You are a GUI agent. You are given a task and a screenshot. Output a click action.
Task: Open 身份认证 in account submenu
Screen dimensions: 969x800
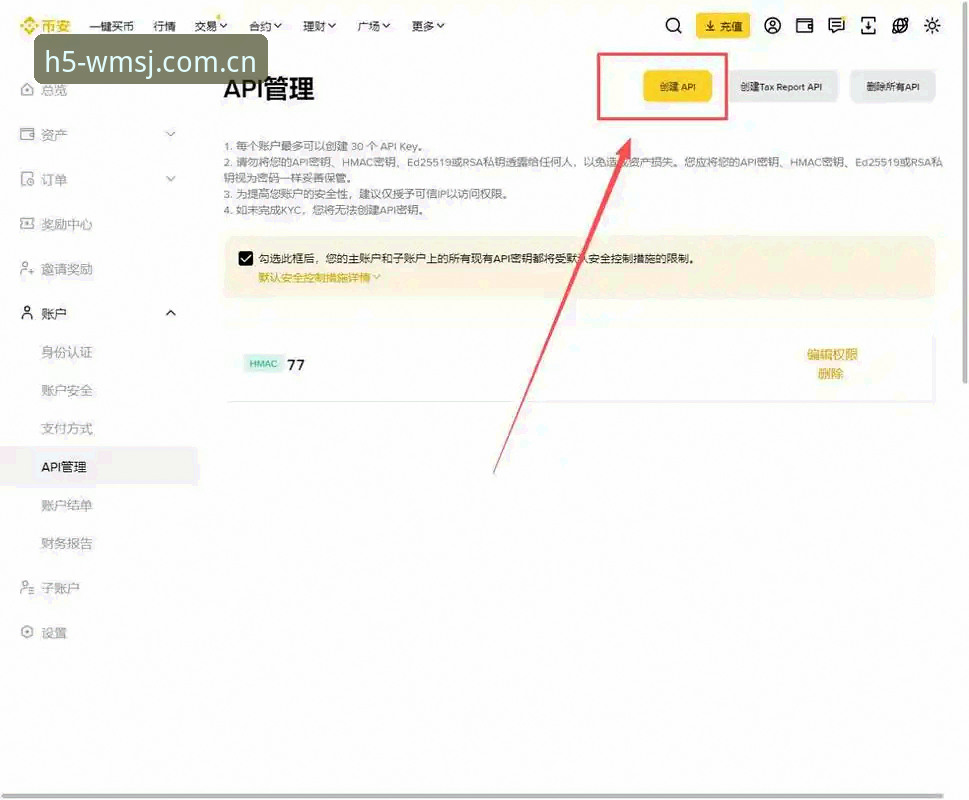pyautogui.click(x=67, y=352)
